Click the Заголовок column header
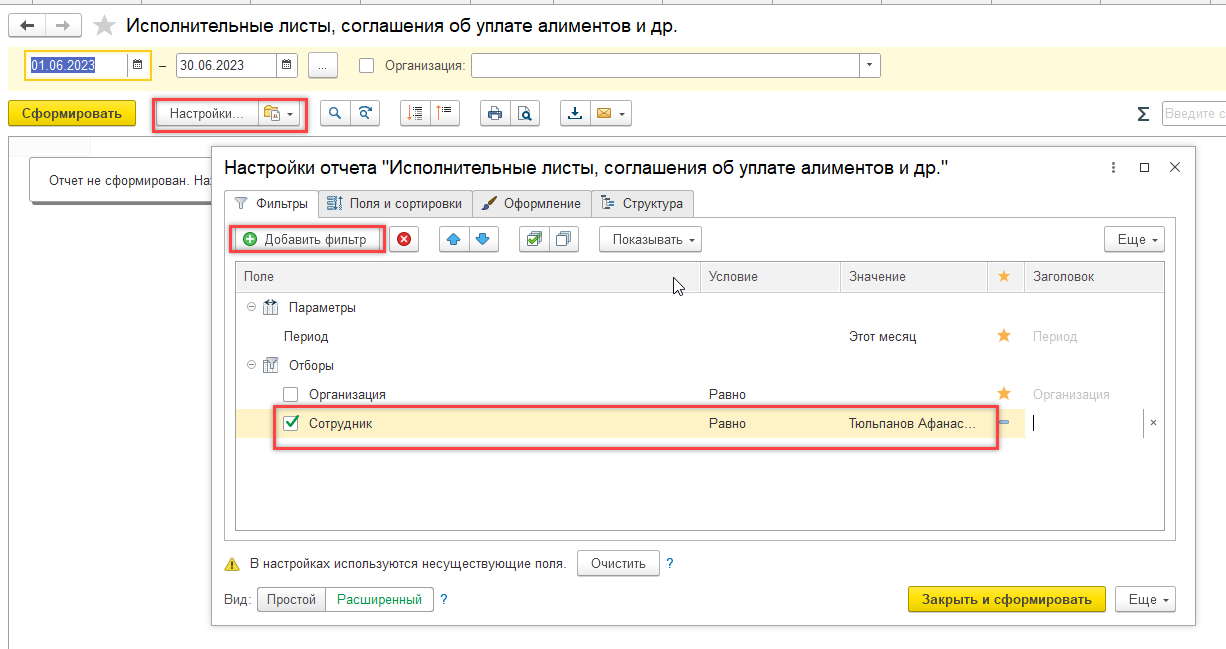Viewport: 1226px width, 649px height. pos(1094,276)
